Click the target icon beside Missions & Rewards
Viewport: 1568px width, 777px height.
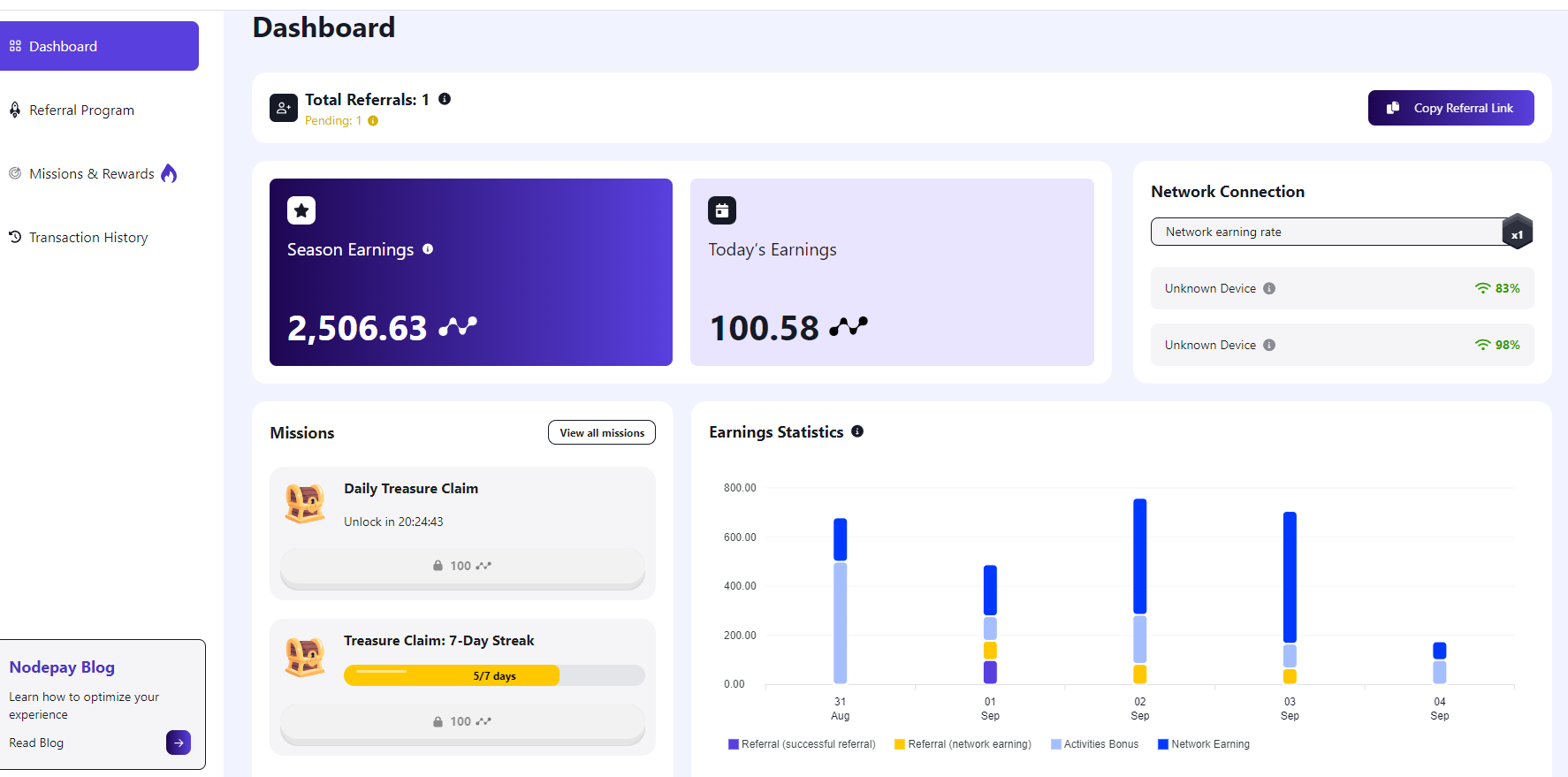click(15, 173)
